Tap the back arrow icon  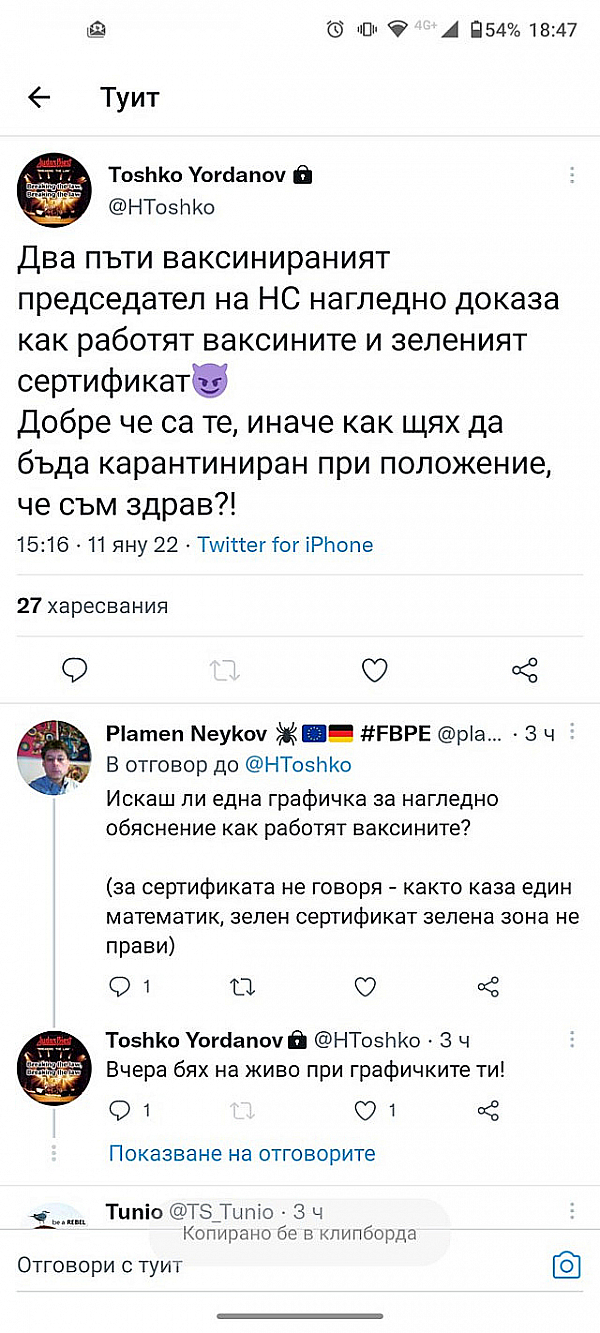39,97
